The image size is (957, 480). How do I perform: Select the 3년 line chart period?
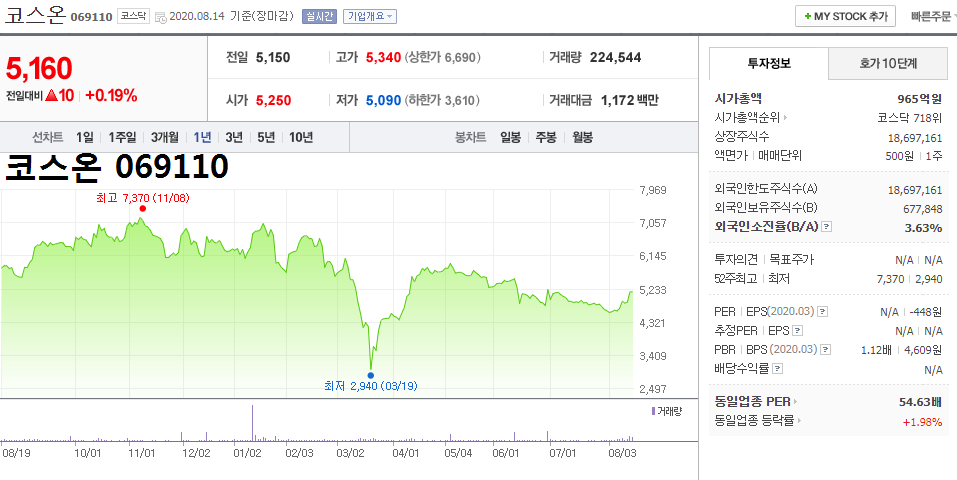pyautogui.click(x=234, y=137)
